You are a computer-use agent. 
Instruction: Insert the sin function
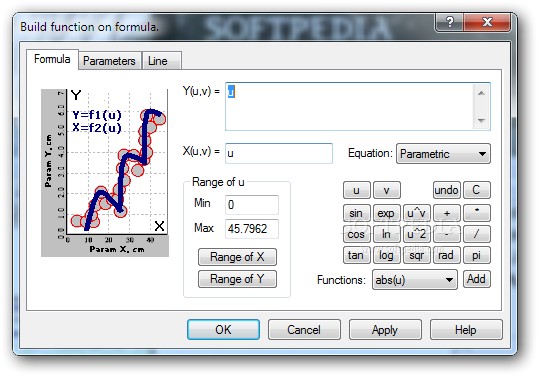point(356,213)
